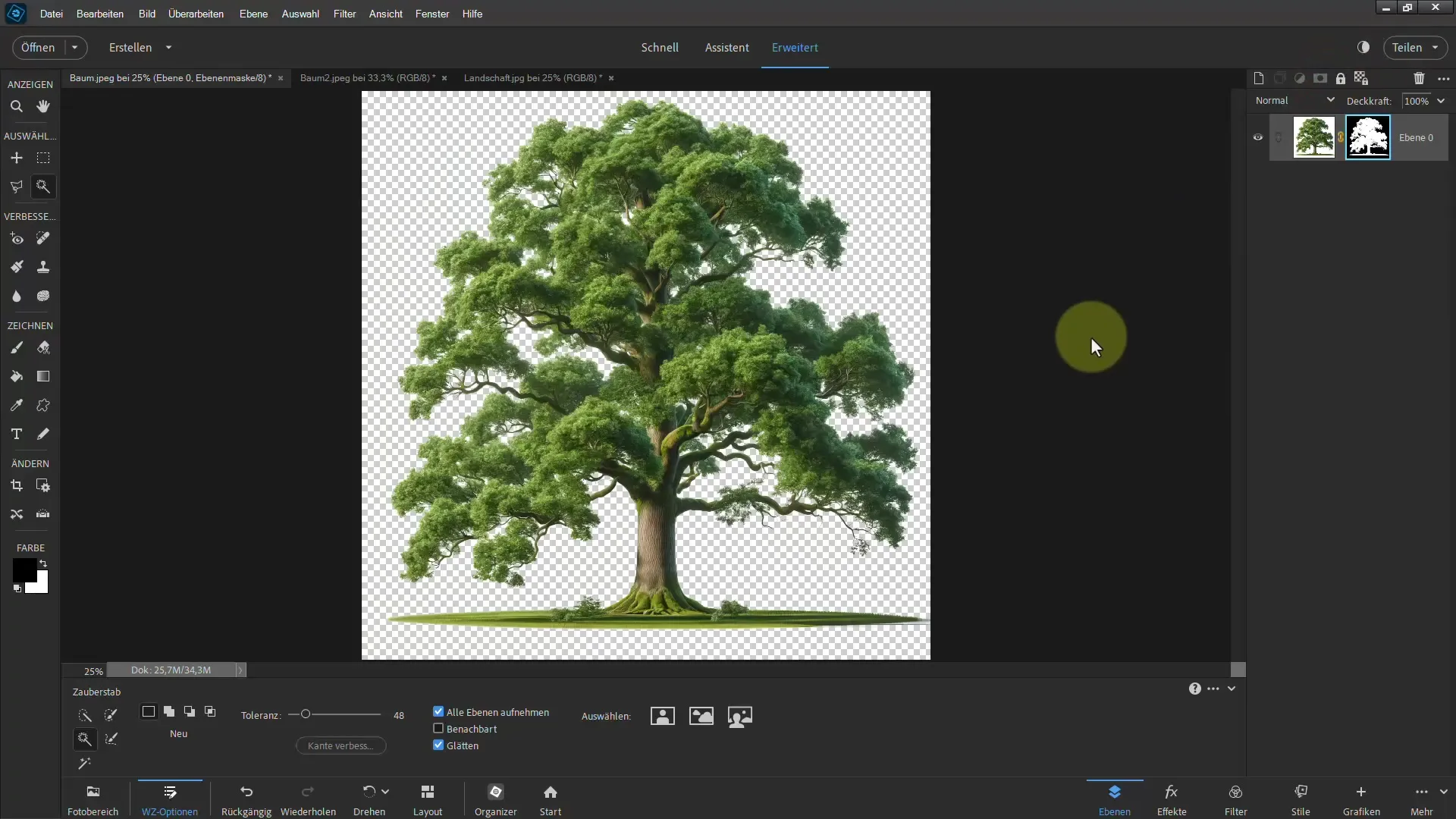Click the Ebene 0 layer thumbnail
The image size is (1456, 819).
1314,137
